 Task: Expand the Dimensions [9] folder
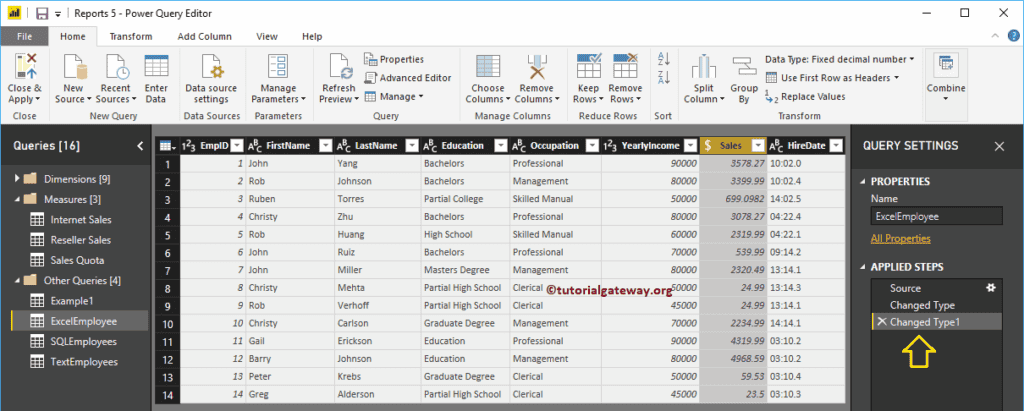(17, 178)
